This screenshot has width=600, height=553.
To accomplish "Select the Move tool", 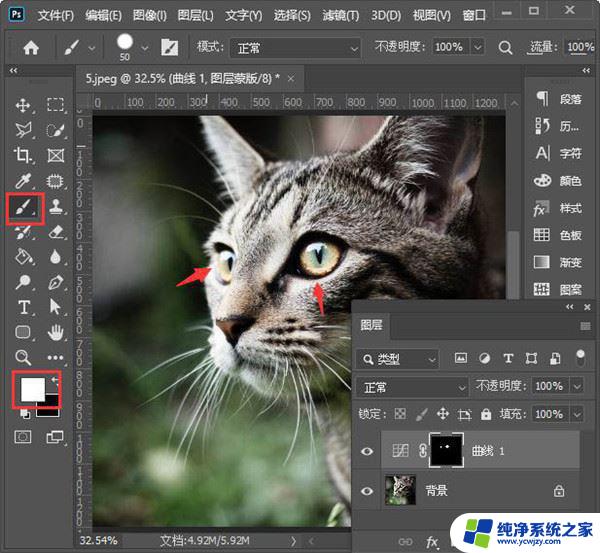I will point(23,105).
